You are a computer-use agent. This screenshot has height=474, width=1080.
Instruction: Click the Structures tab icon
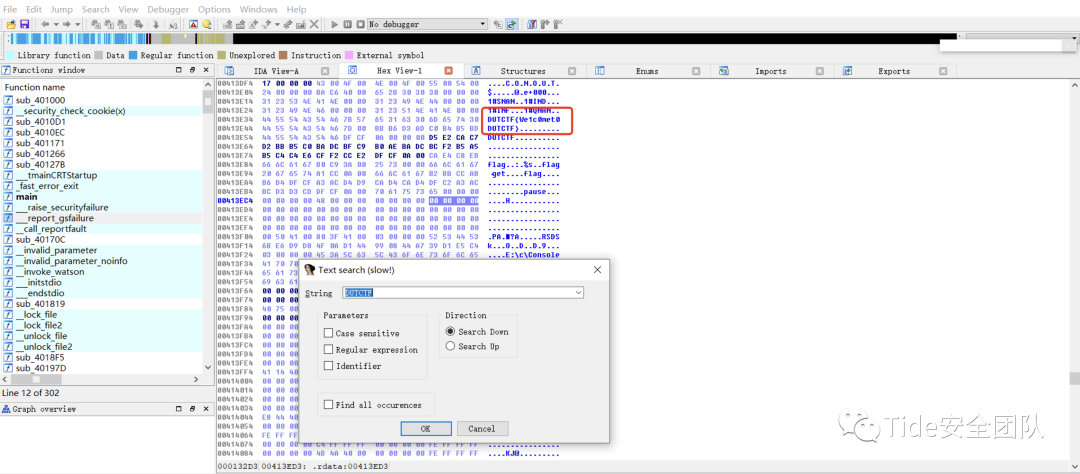[477, 71]
